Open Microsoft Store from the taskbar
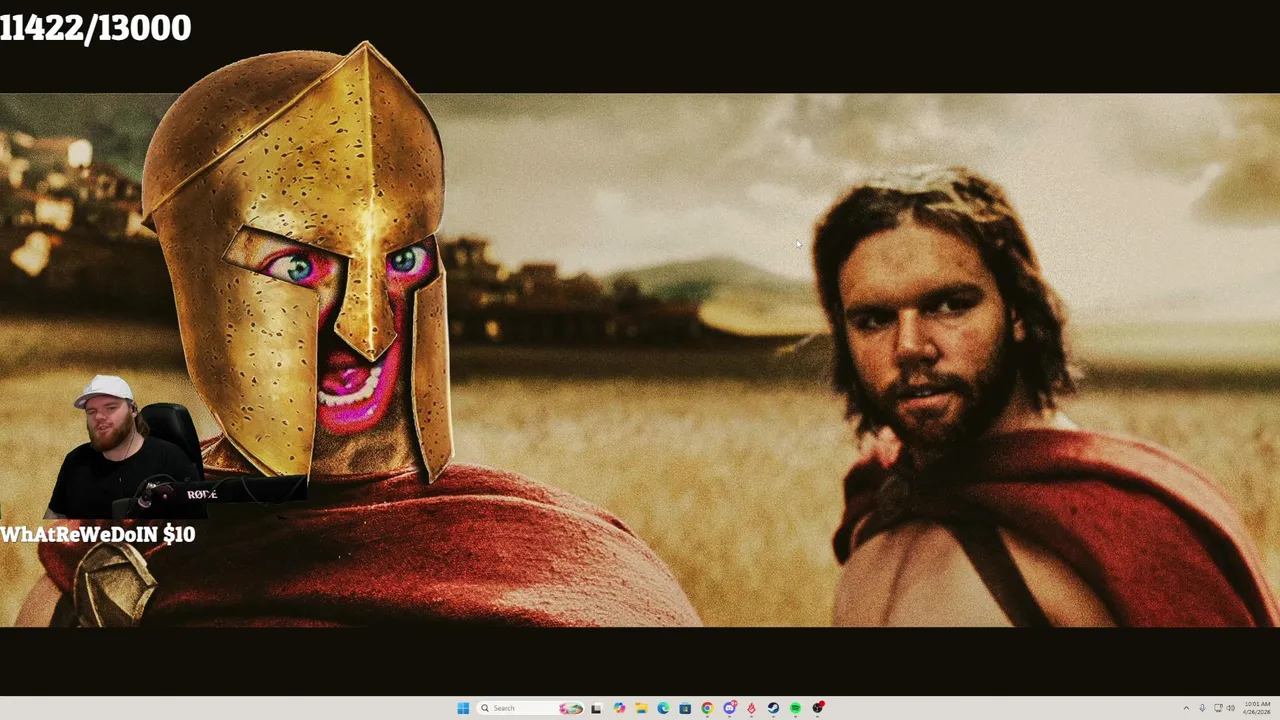The image size is (1280, 720). (x=685, y=708)
